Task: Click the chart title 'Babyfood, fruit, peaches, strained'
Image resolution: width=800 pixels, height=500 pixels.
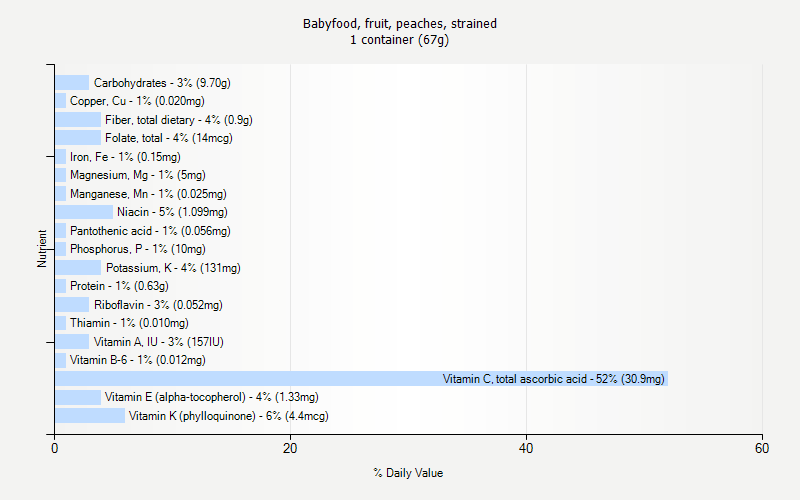Action: coord(399,24)
